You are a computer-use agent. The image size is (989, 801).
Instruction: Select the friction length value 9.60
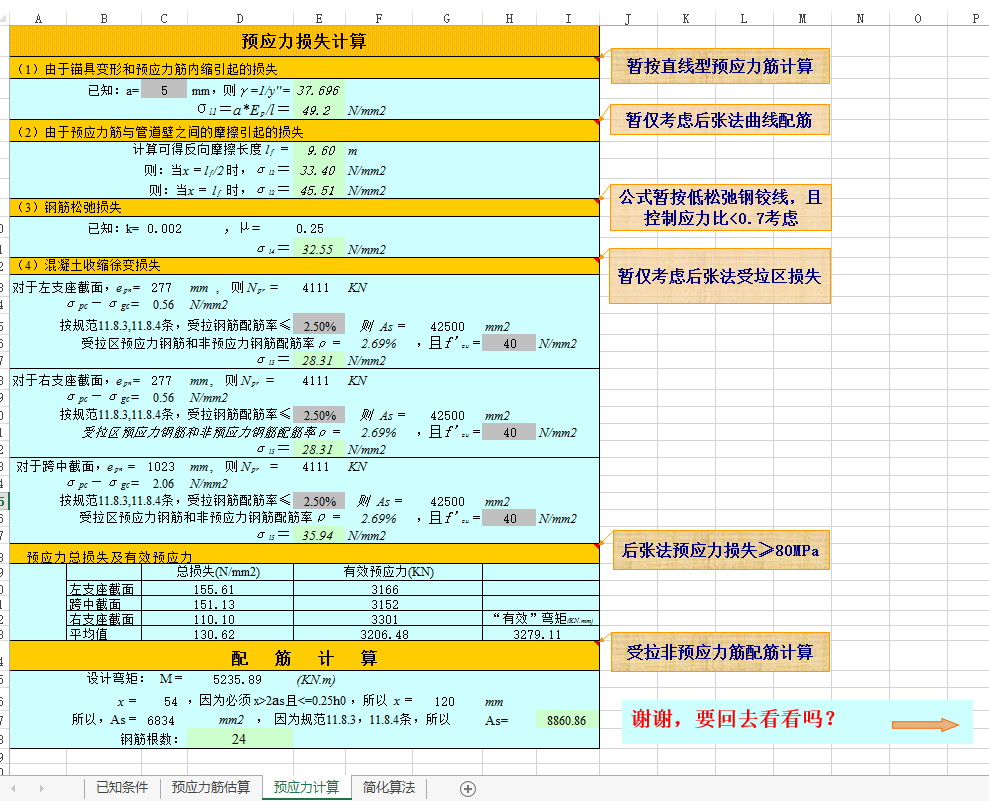319,151
